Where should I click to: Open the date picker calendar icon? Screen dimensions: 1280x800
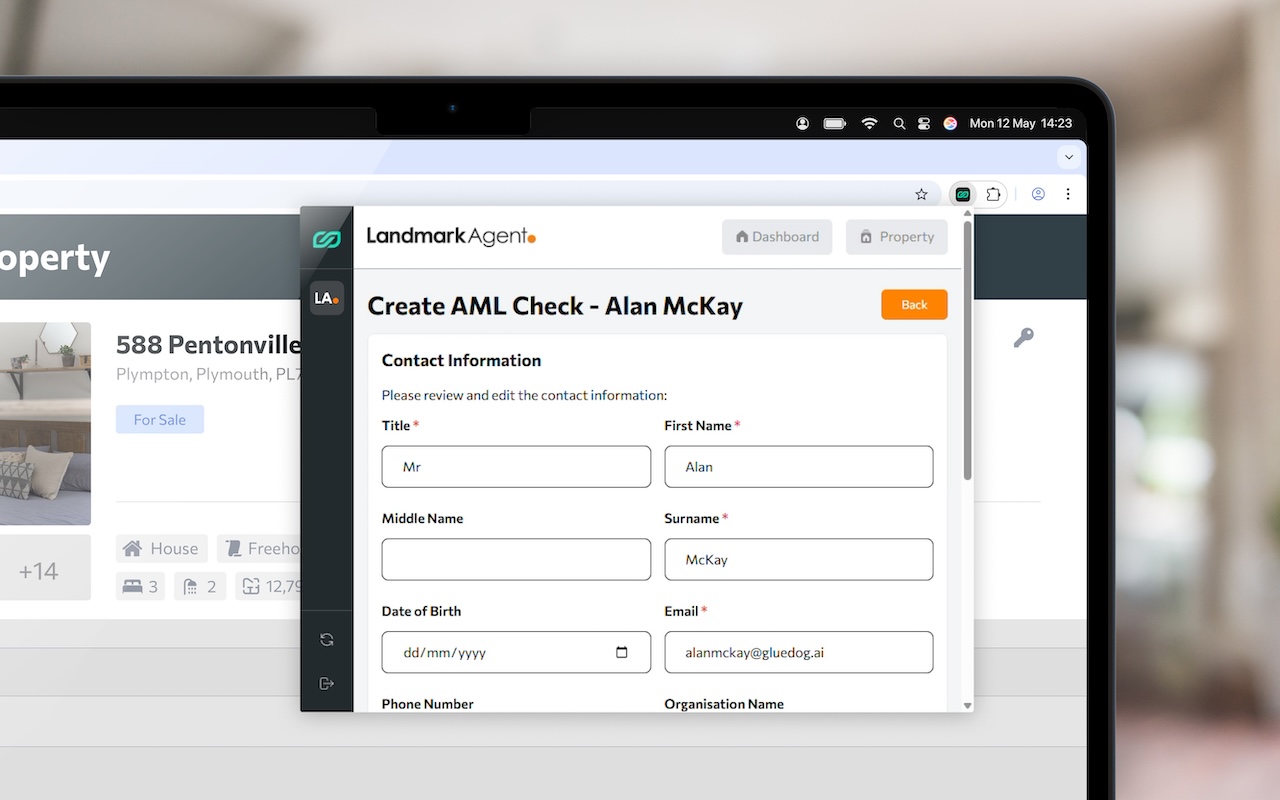pos(622,652)
